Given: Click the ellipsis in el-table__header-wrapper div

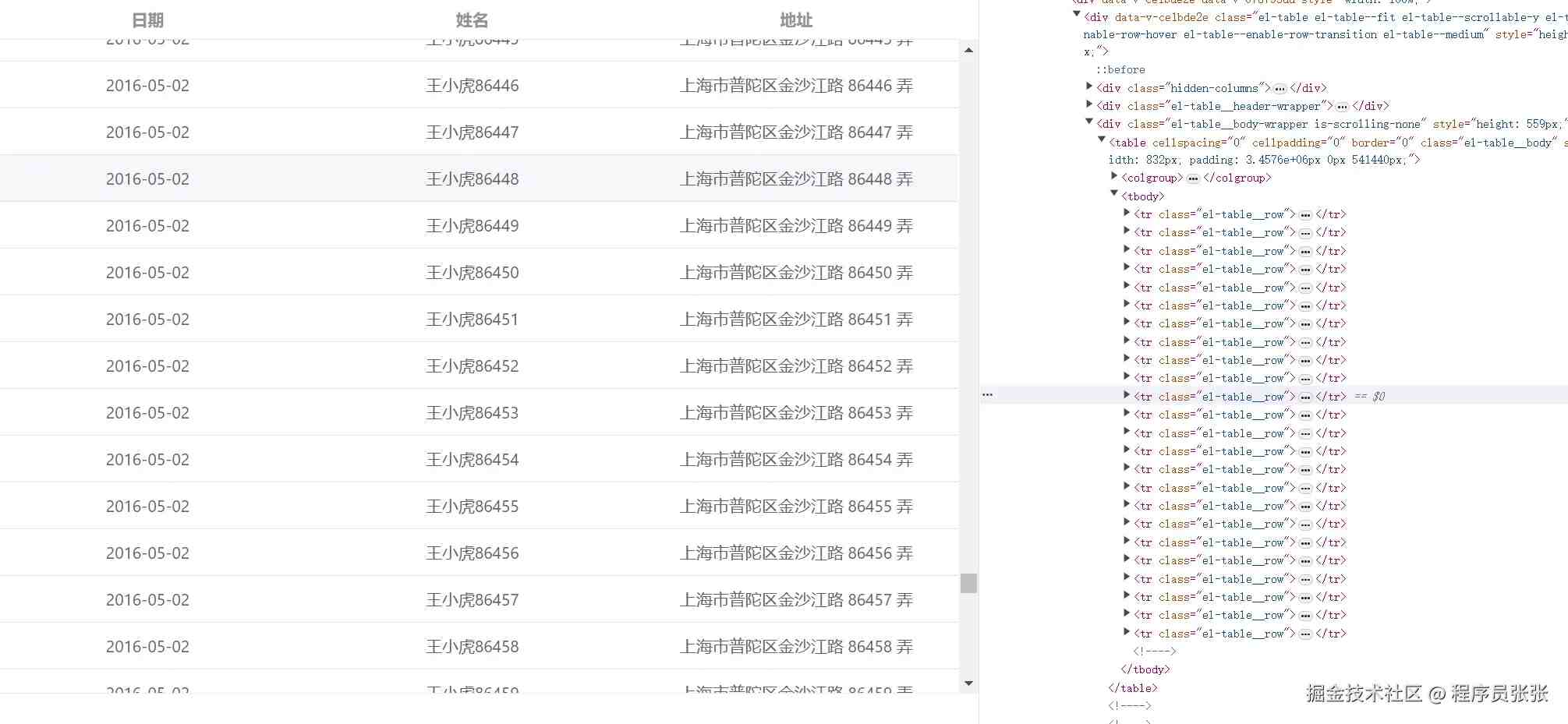Looking at the screenshot, I should [1342, 107].
